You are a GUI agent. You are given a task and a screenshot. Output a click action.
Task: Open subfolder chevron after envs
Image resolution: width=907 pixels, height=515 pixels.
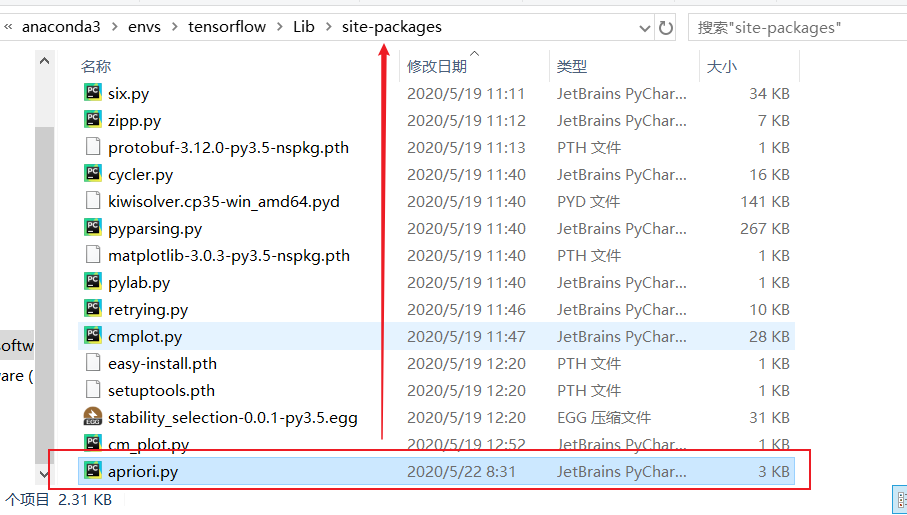174,27
